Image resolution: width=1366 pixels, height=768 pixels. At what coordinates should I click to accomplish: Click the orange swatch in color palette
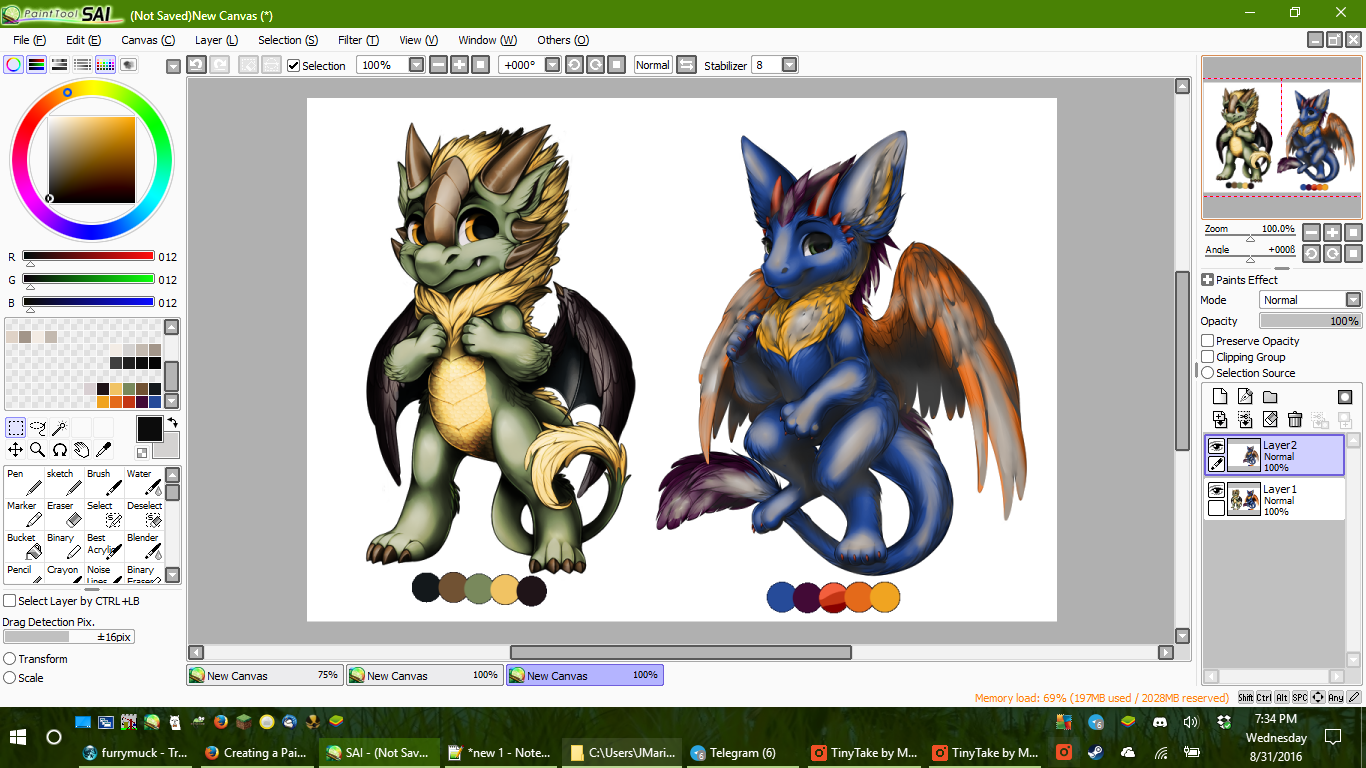pos(116,402)
